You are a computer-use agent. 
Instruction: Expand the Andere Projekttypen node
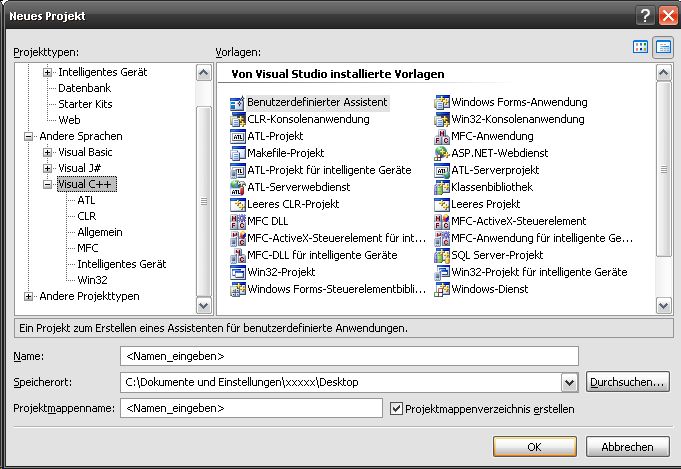(28, 297)
